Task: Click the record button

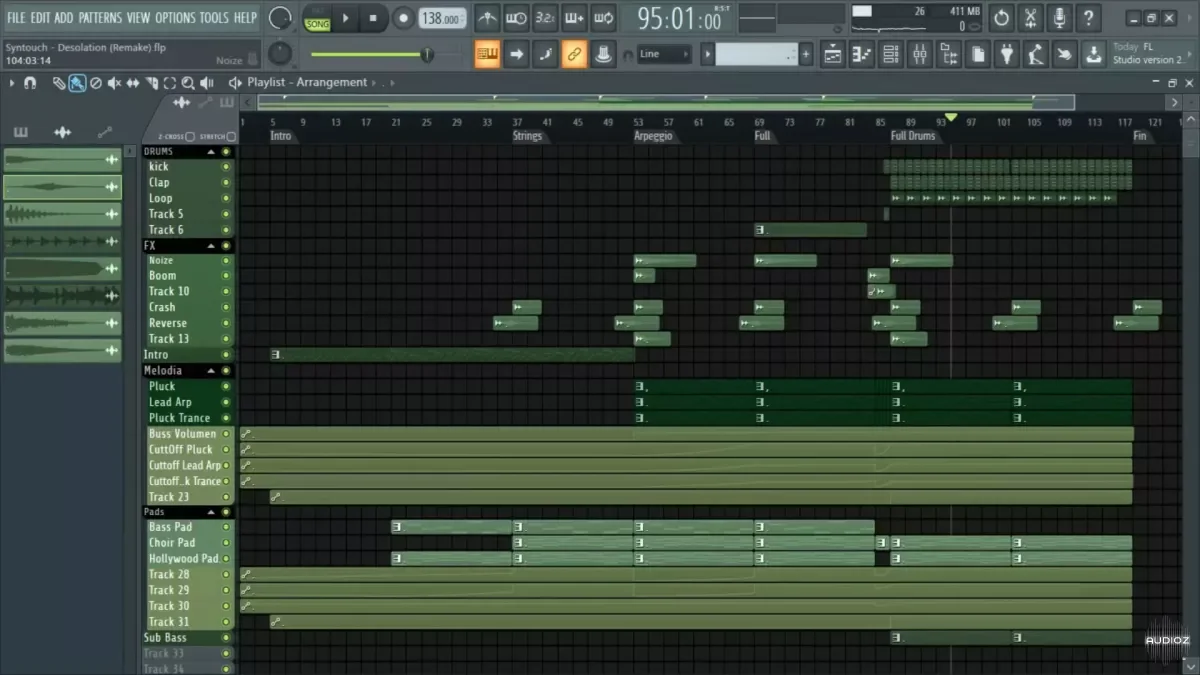Action: click(x=403, y=18)
